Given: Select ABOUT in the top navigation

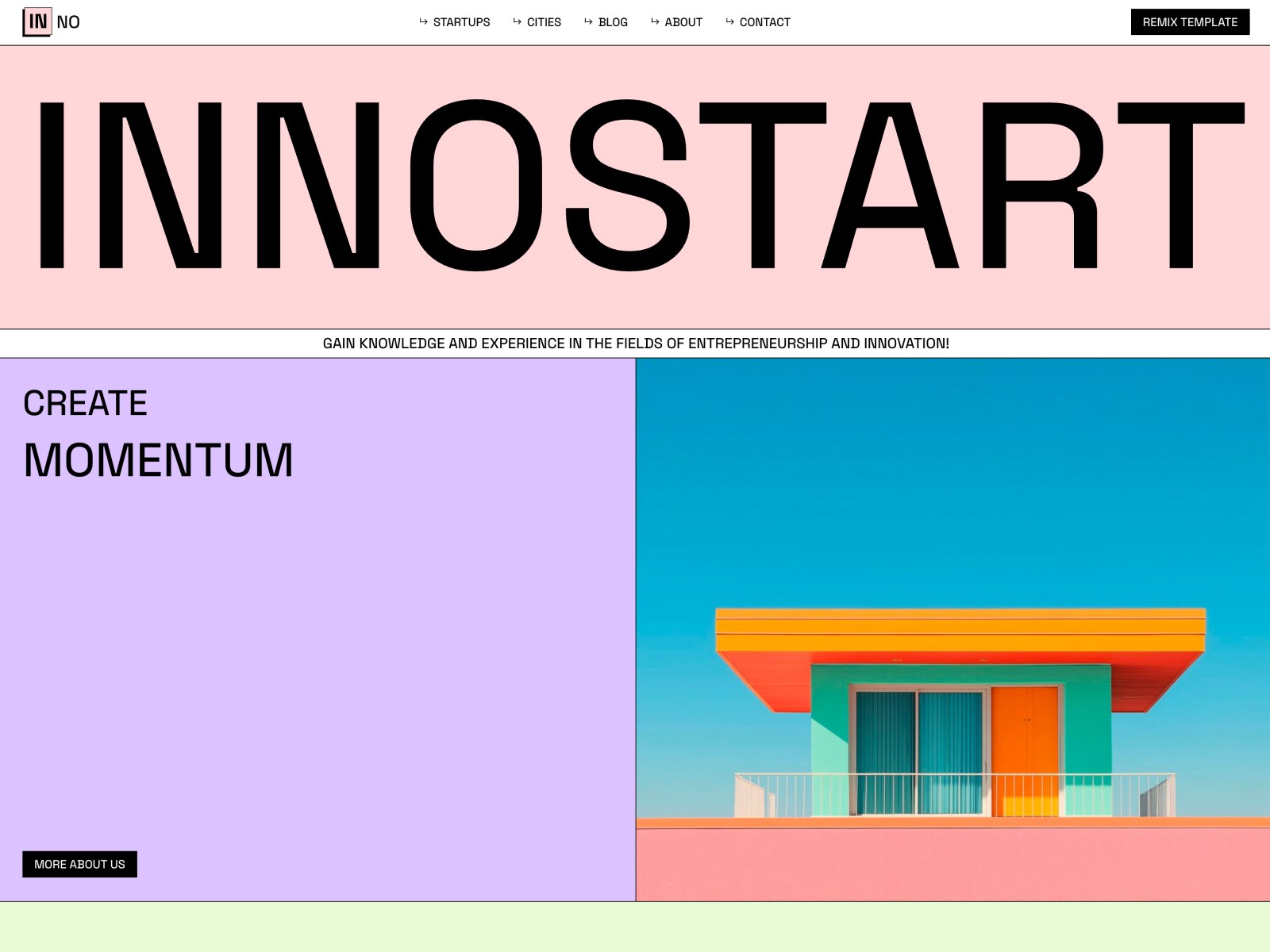Looking at the screenshot, I should 683,22.
